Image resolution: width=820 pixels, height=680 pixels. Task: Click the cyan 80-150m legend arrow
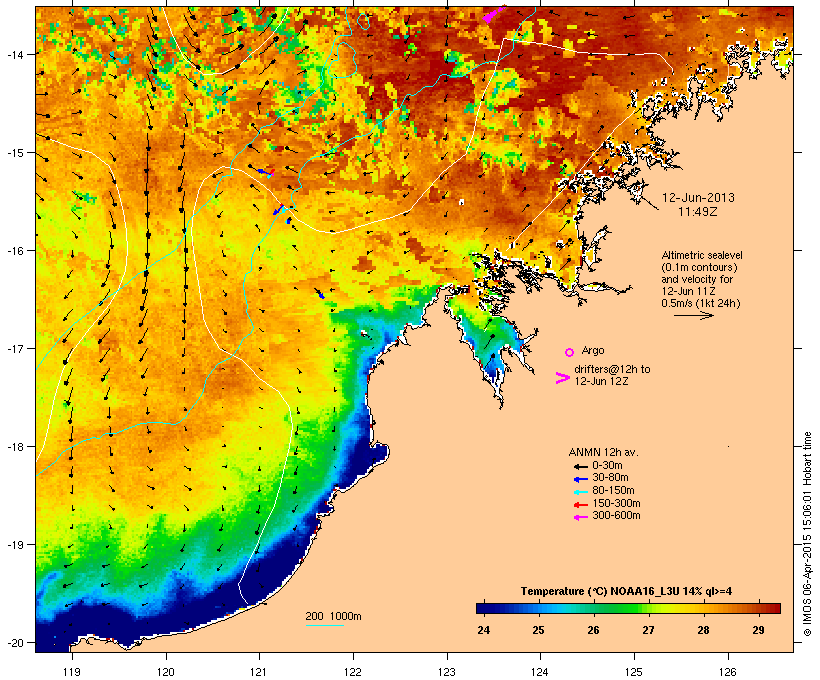[580, 491]
